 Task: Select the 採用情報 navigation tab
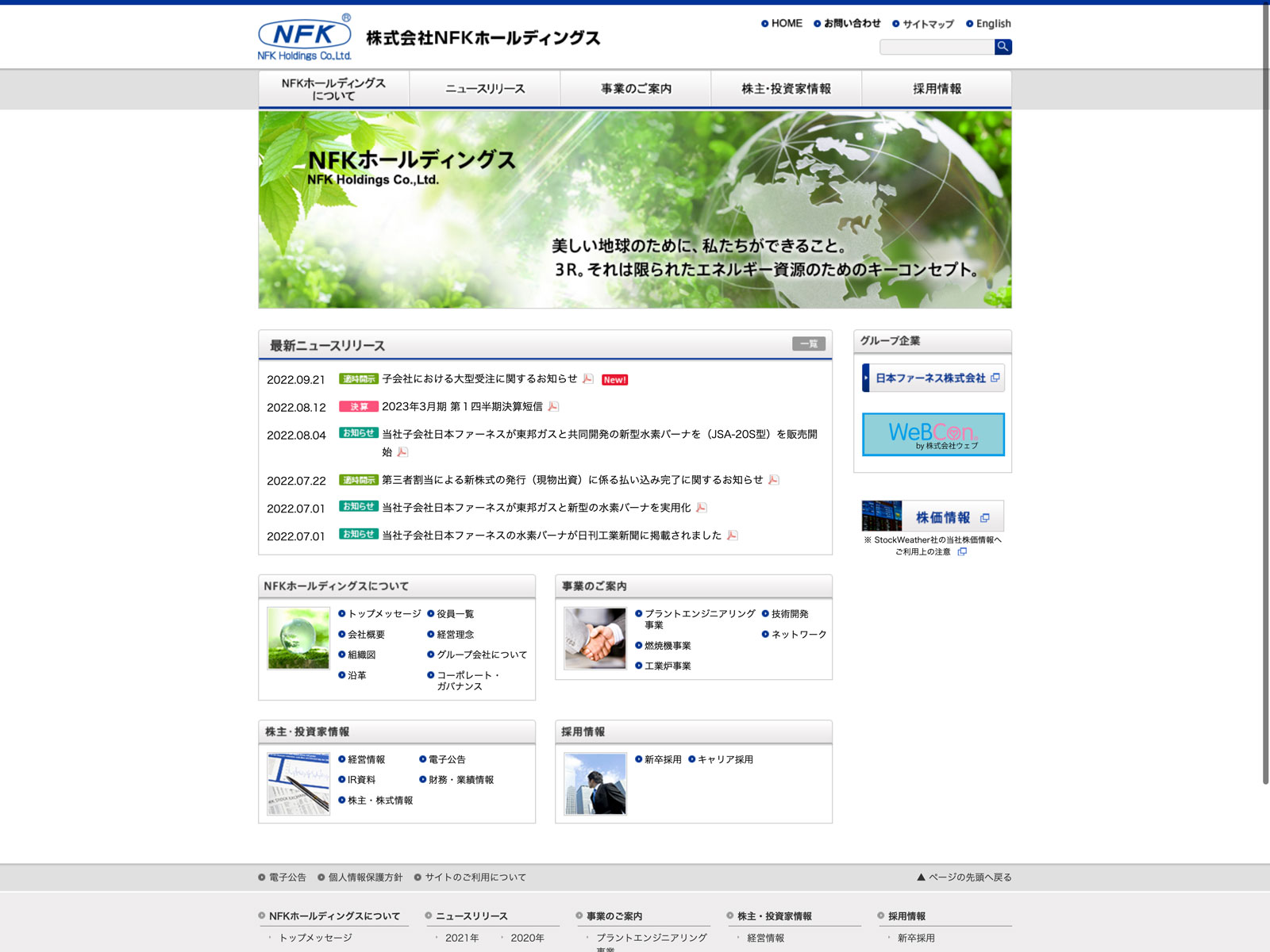point(937,89)
